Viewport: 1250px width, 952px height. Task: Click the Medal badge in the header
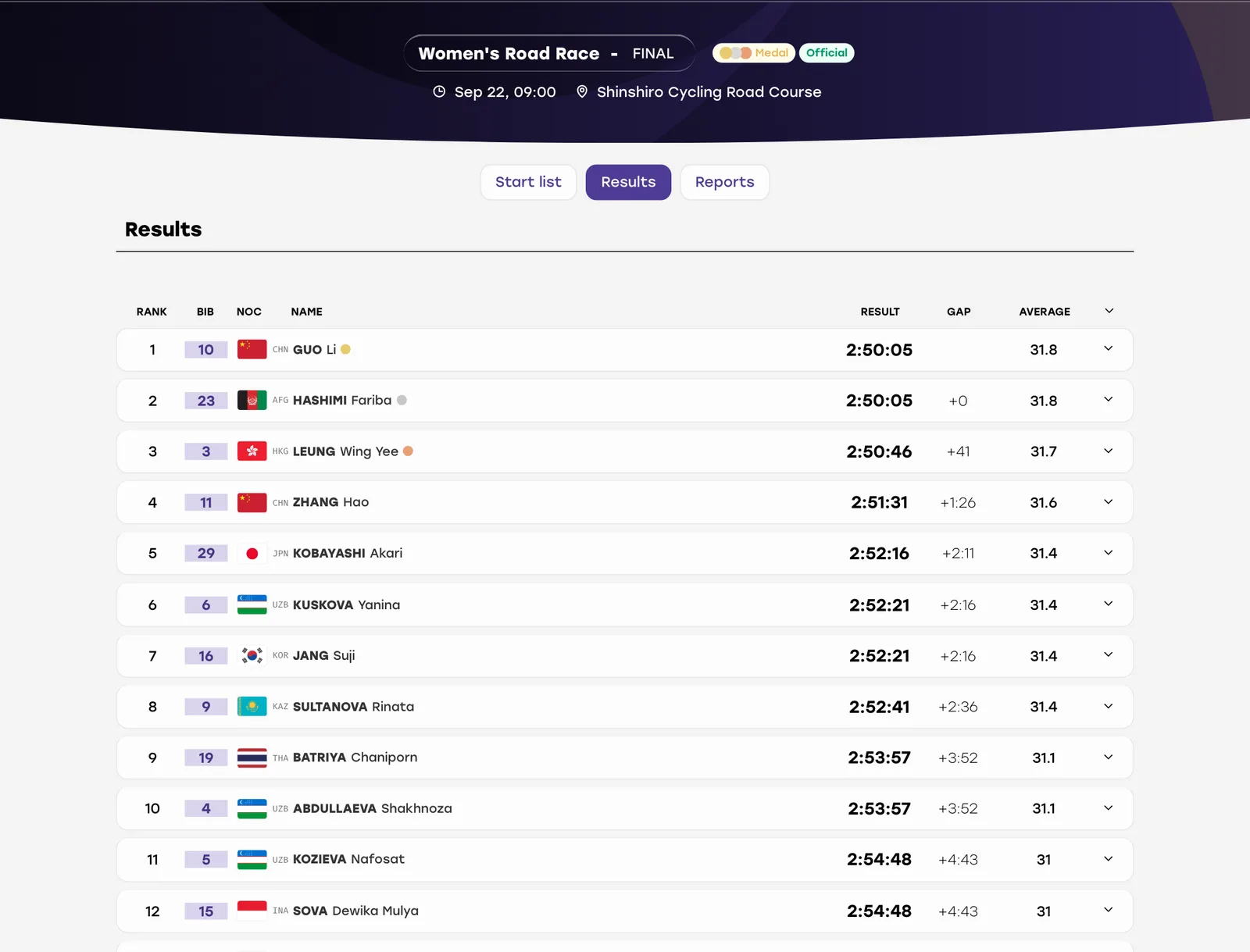[754, 53]
